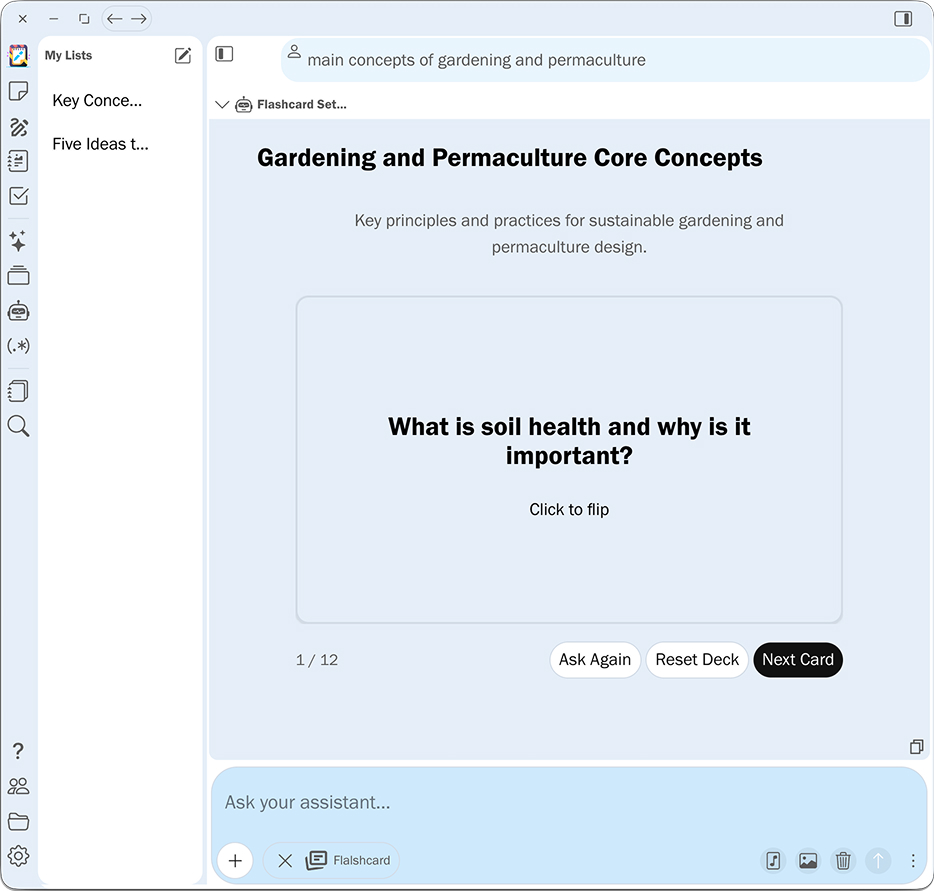The image size is (934, 891).
Task: Click the trash icon to clear the chat
Action: pos(843,860)
